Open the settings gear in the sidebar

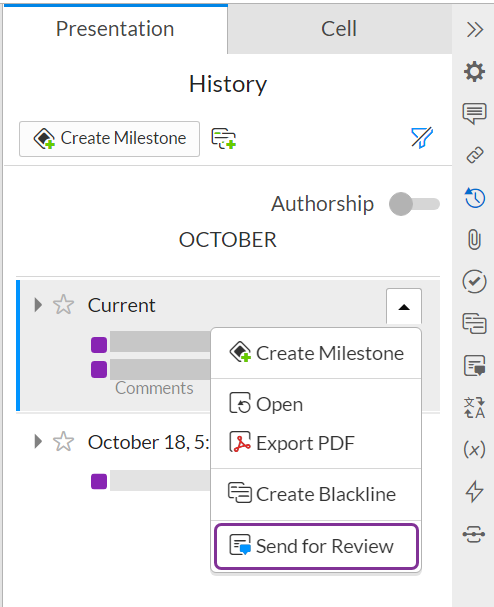(474, 72)
